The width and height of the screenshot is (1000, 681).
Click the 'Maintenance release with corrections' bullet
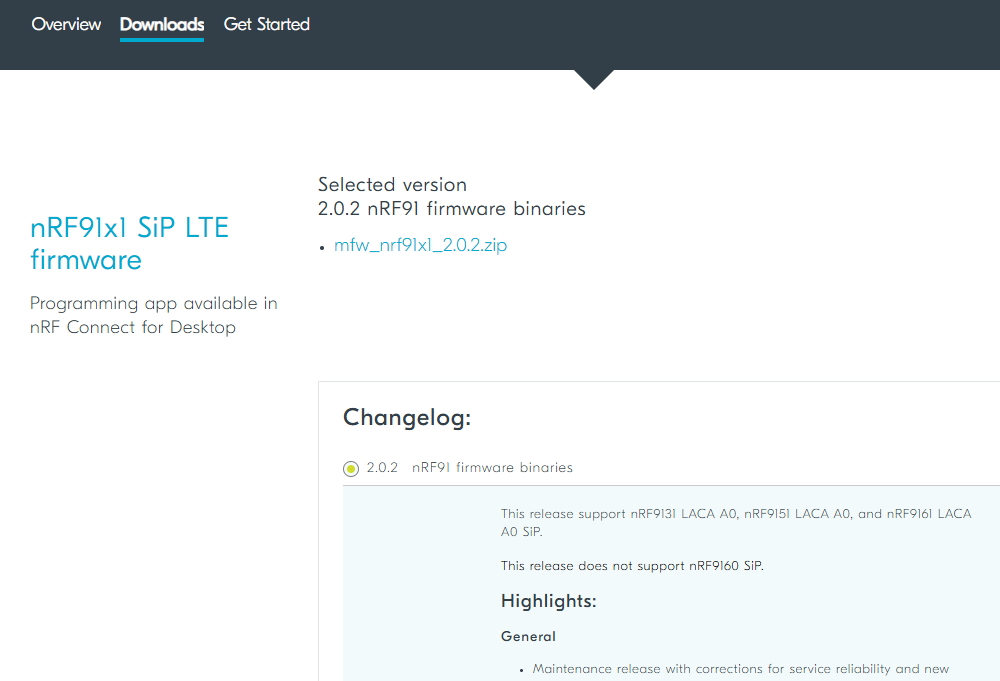tap(740, 669)
